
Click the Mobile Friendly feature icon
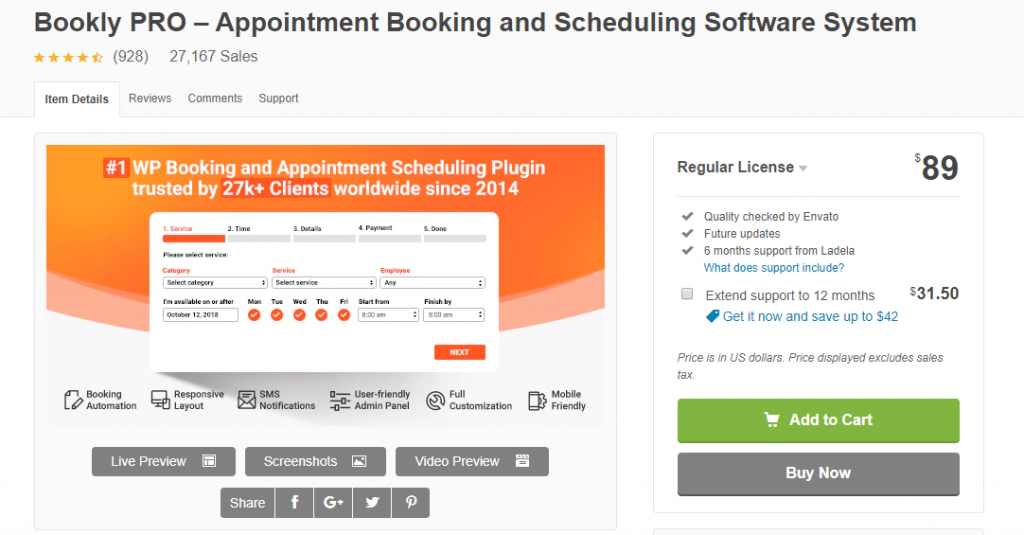(x=536, y=400)
